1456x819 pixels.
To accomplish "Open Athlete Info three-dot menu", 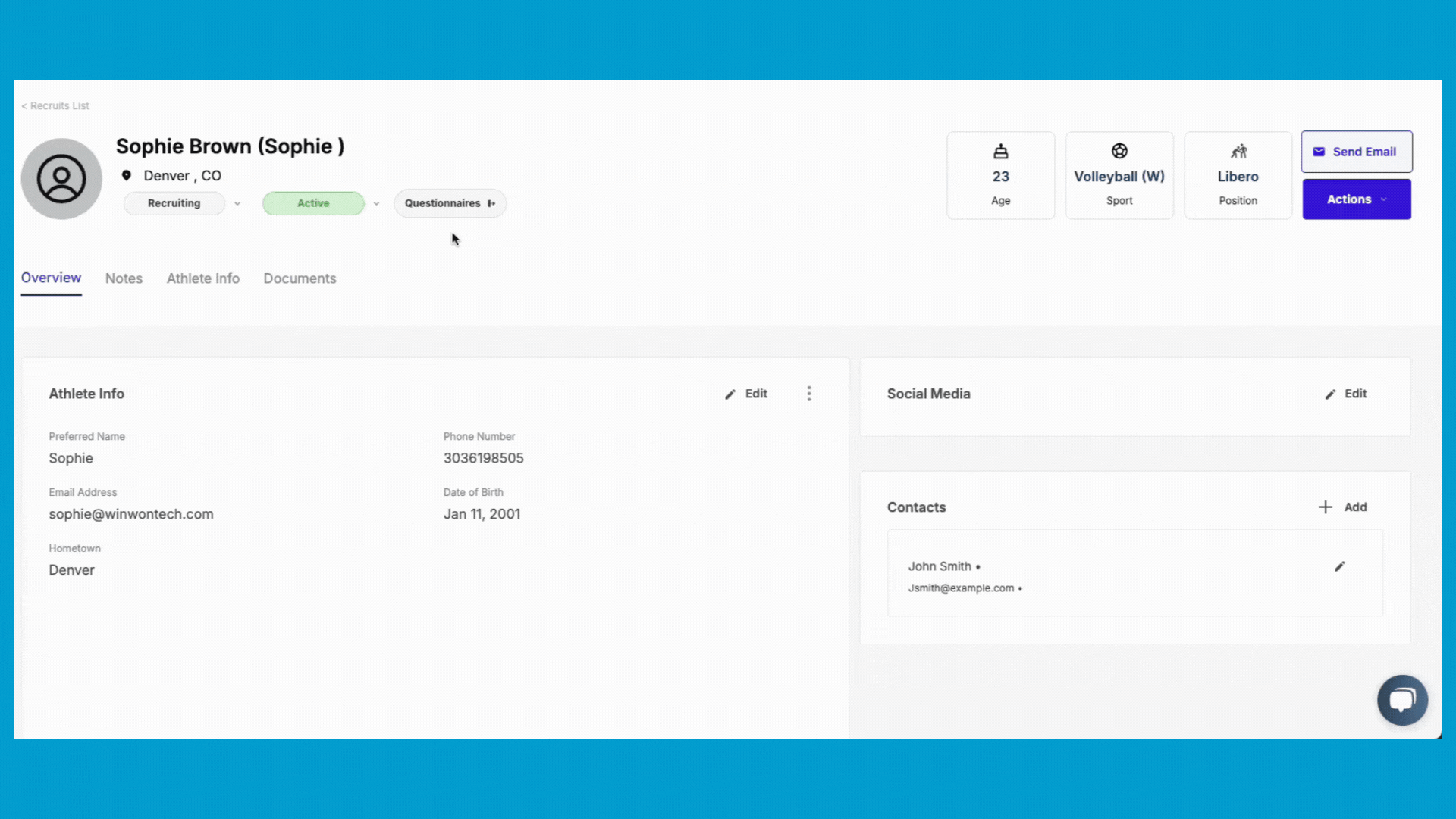I will tap(809, 394).
